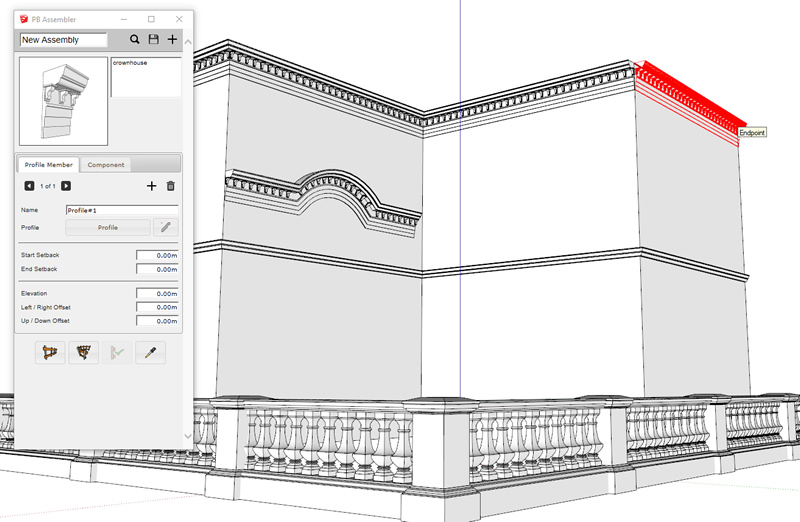800x522 pixels.
Task: Click the crown moulding preview thumbnail
Action: (63, 101)
